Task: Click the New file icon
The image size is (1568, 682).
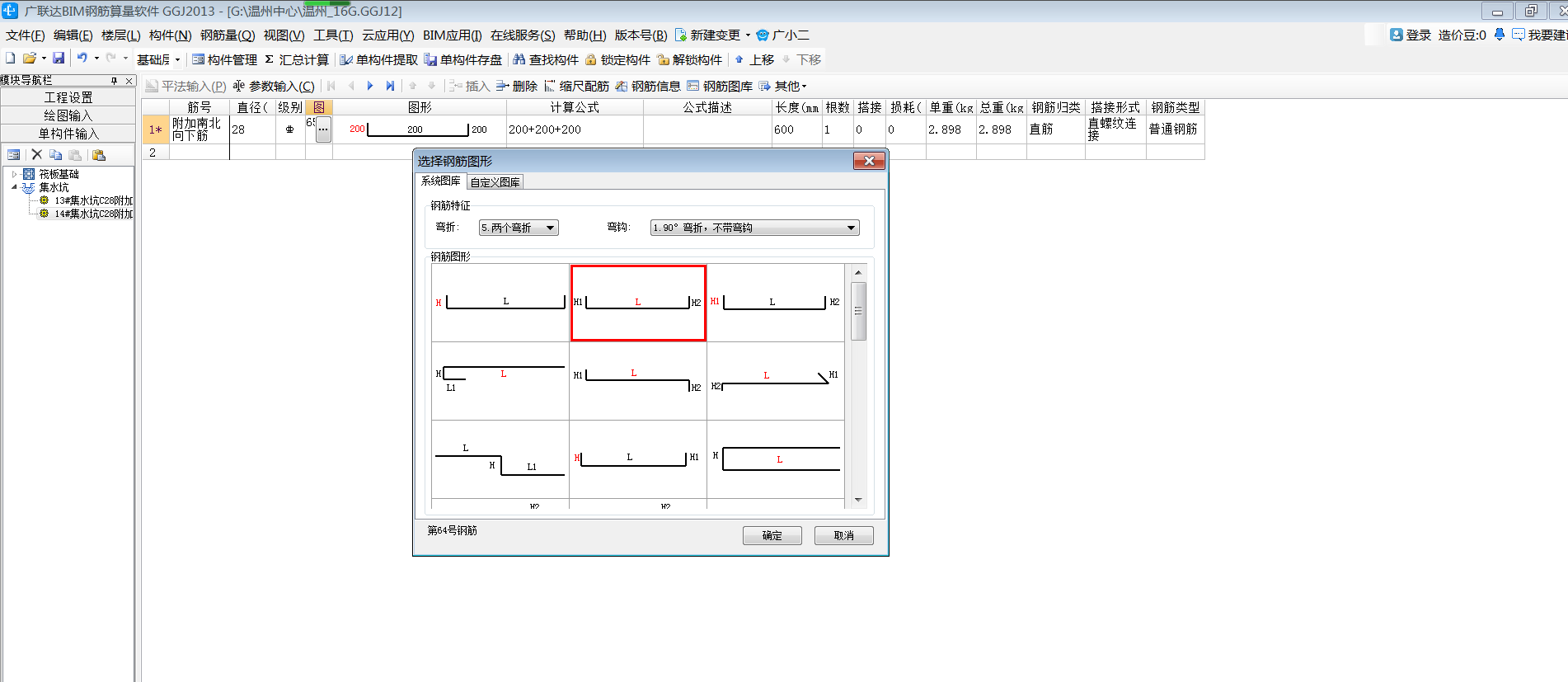Action: click(10, 59)
